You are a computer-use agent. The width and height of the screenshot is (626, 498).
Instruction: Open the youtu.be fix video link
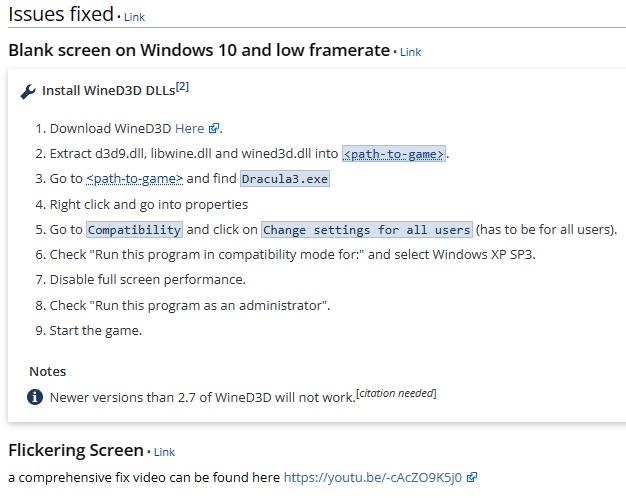pyautogui.click(x=373, y=477)
